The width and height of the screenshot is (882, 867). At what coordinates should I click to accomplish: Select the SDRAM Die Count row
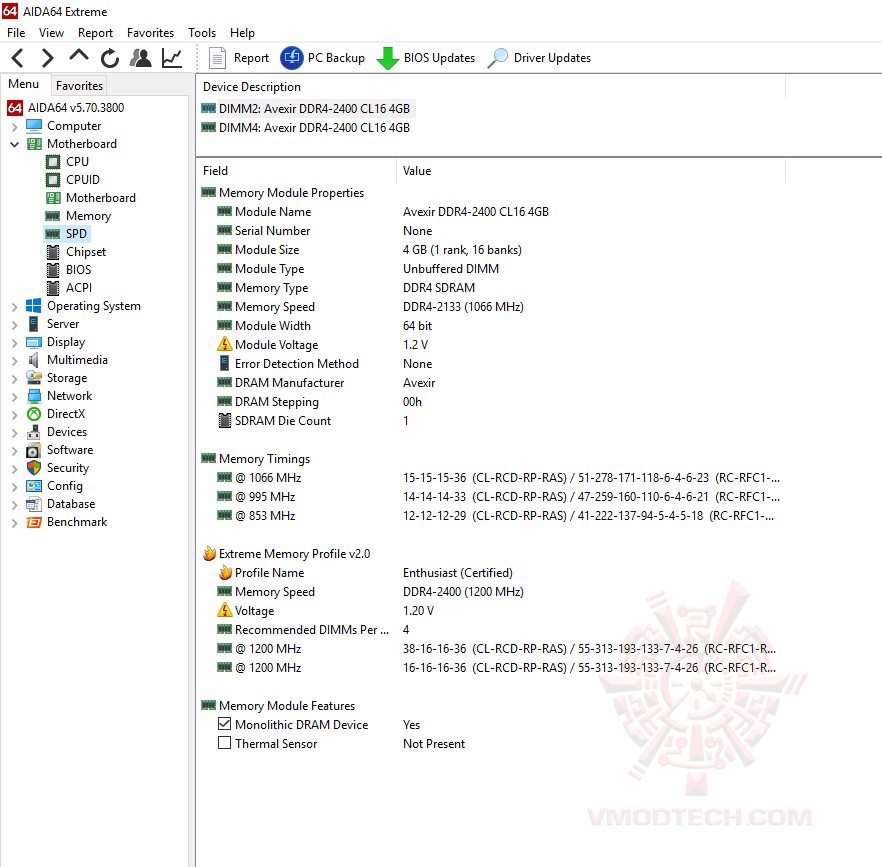[x=489, y=421]
